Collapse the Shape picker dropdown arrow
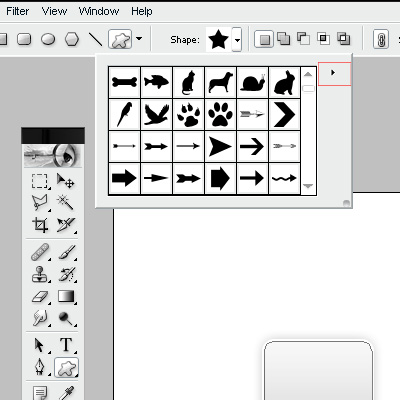Screen dimensions: 400x400 (x=237, y=40)
